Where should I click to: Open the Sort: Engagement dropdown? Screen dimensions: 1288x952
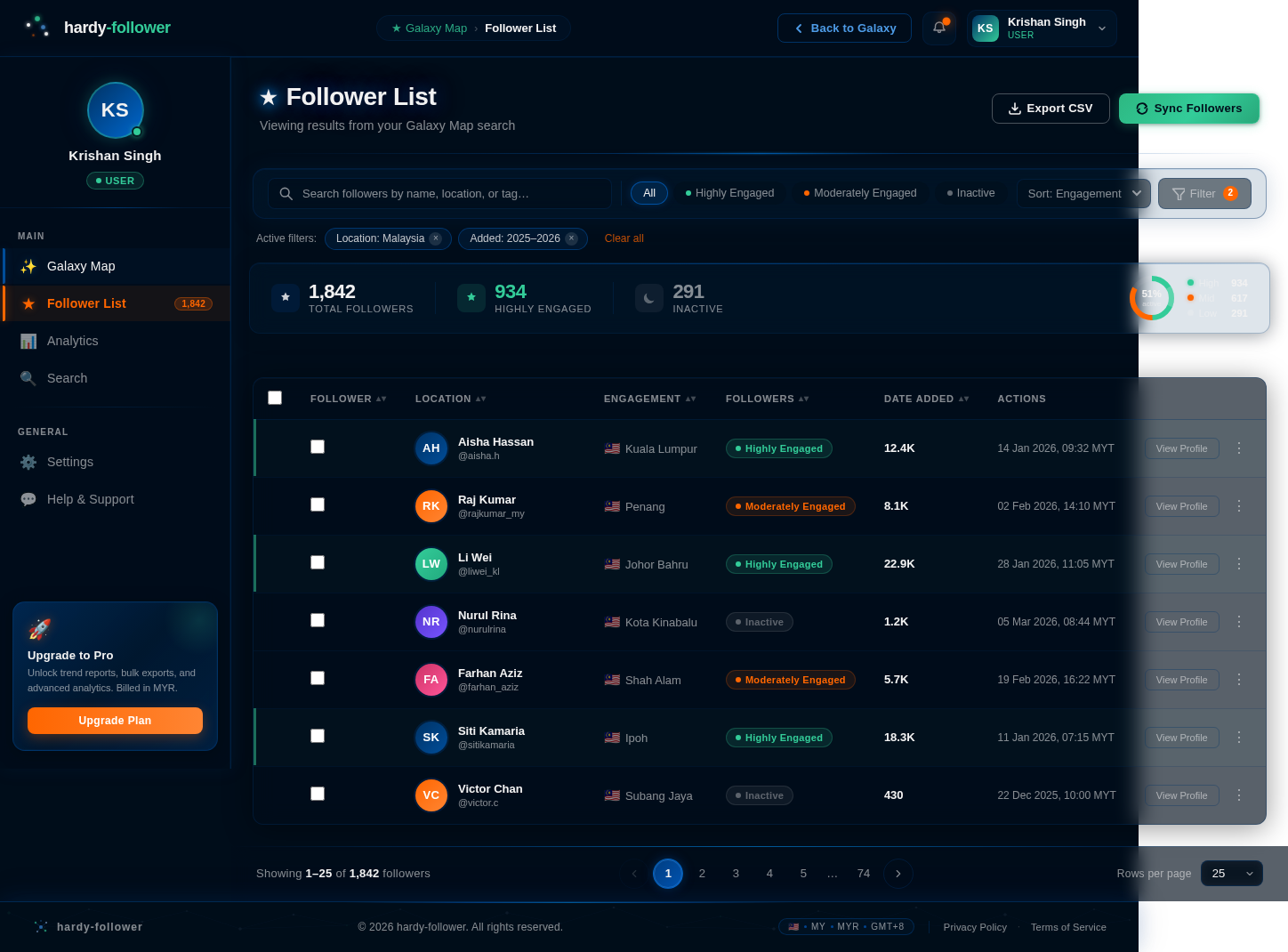point(1083,193)
